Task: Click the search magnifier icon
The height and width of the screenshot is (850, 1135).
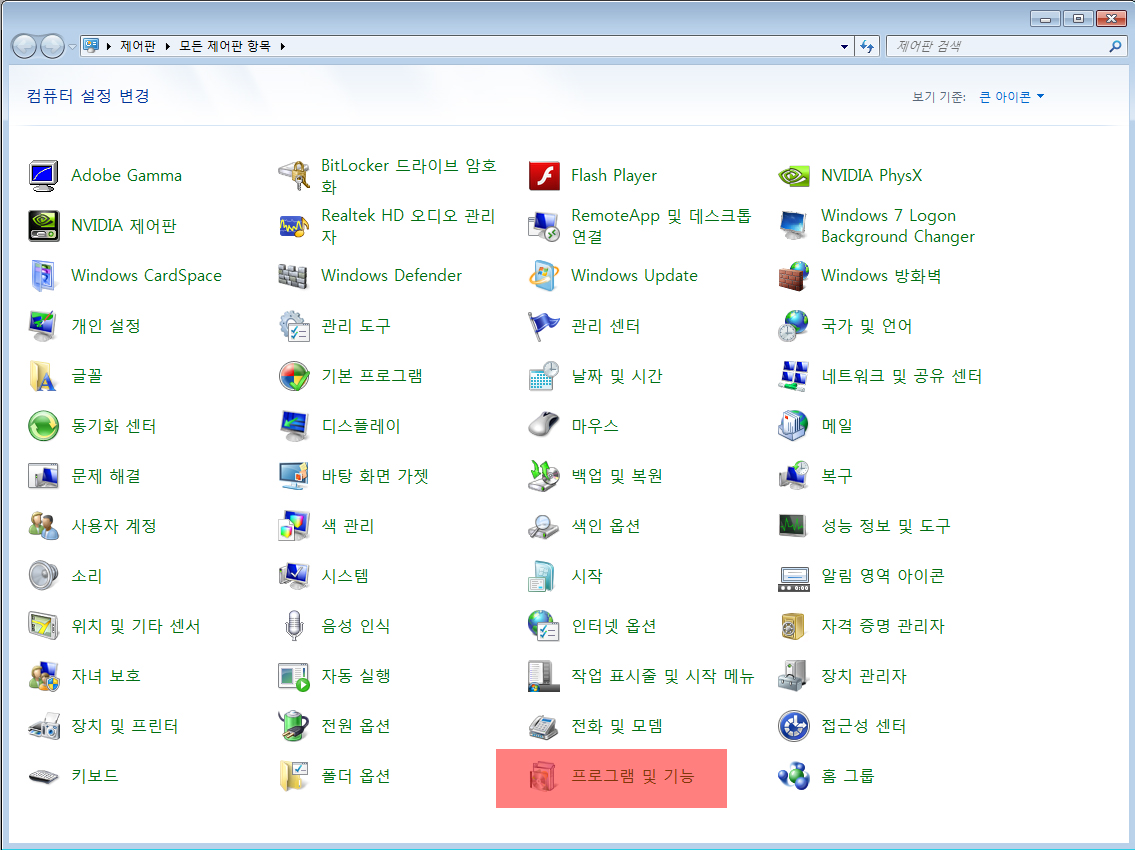Action: click(1115, 46)
